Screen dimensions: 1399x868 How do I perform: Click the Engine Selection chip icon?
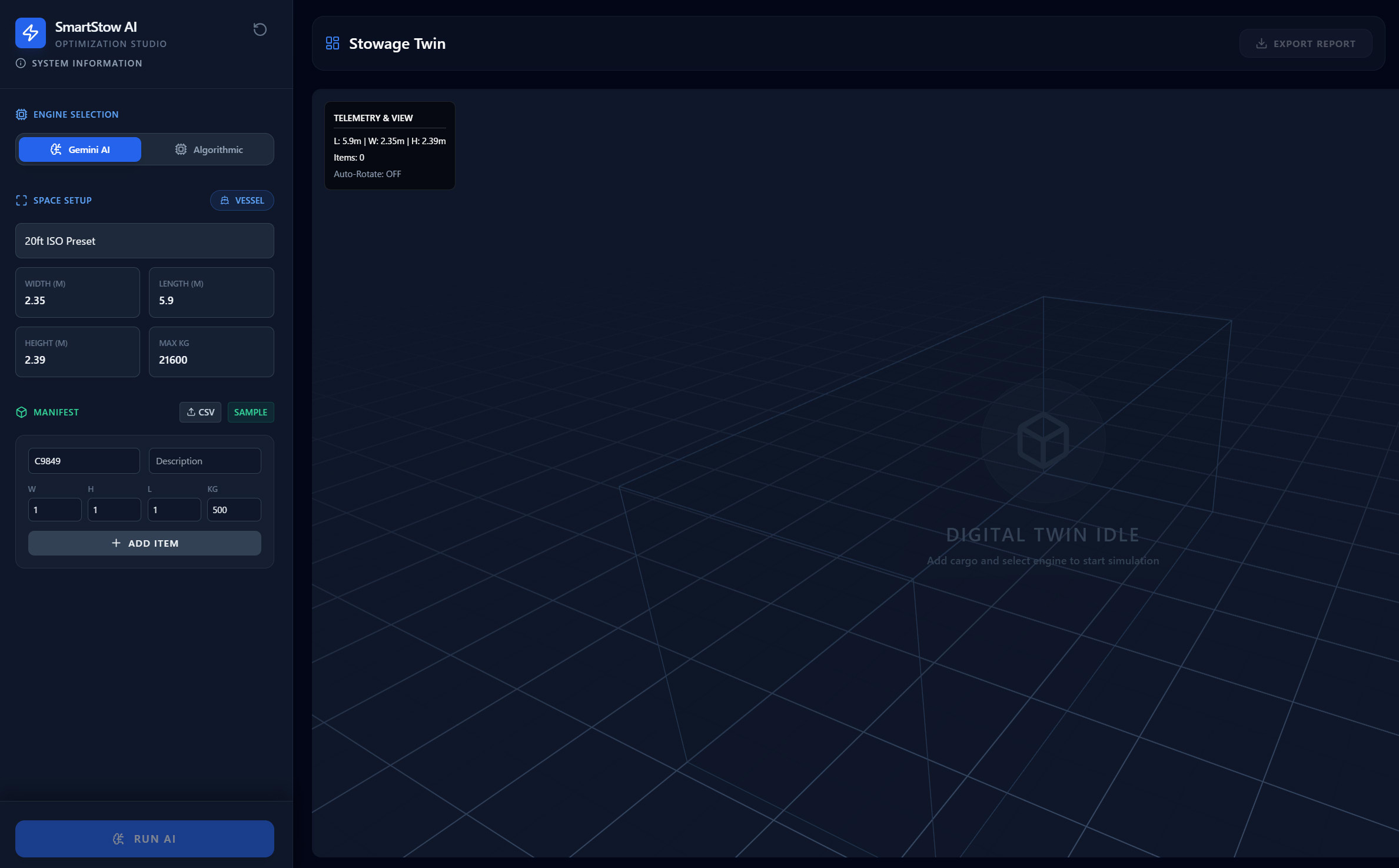pyautogui.click(x=22, y=115)
